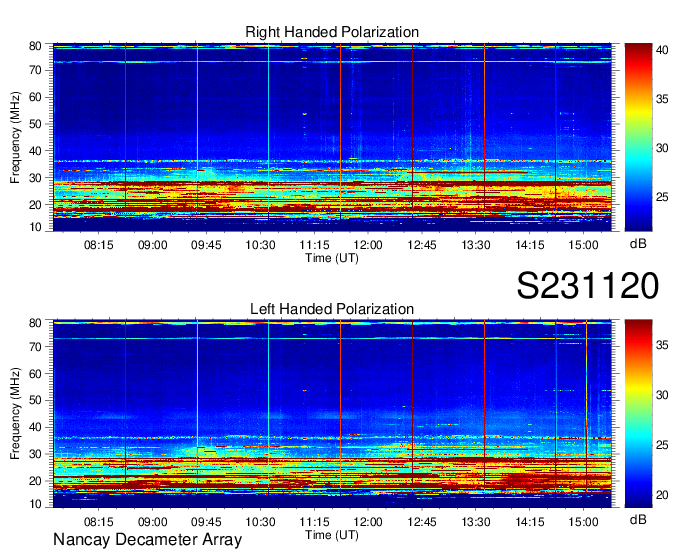The image size is (680, 552).
Task: Click the 08:15 time tick of the left-handed plot
Action: point(98,522)
